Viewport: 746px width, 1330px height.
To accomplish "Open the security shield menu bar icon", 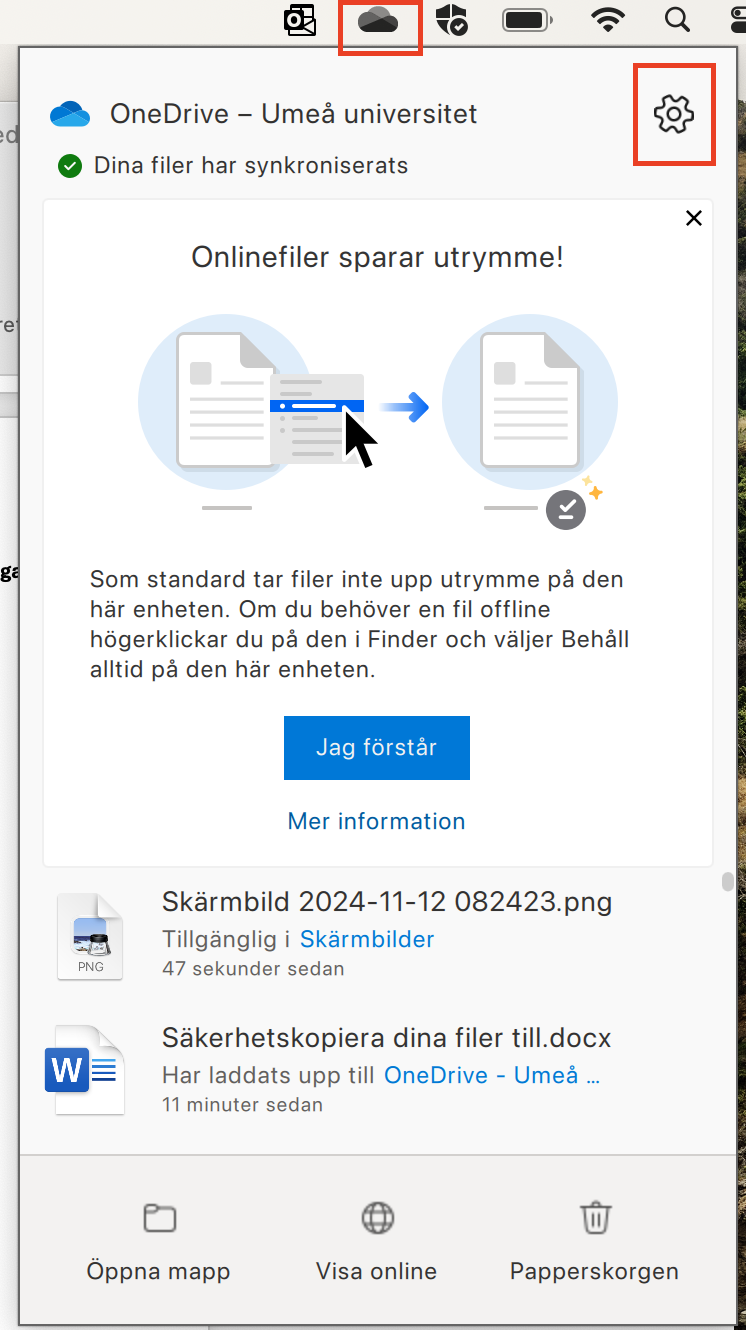I will pos(452,20).
